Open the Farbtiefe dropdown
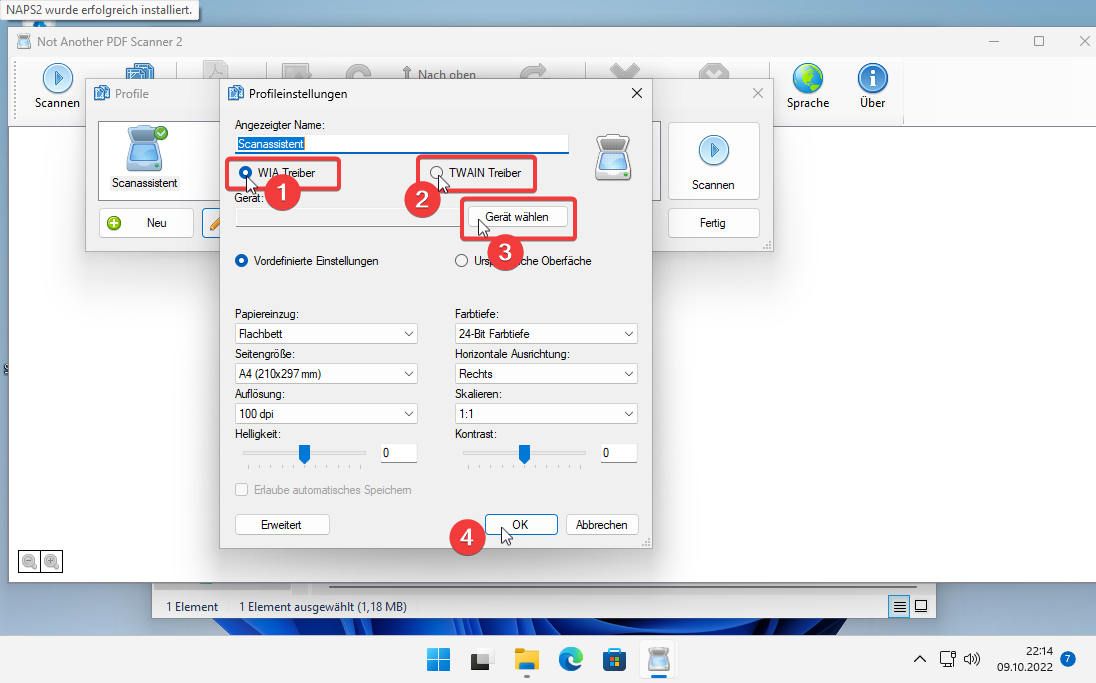 pos(546,333)
